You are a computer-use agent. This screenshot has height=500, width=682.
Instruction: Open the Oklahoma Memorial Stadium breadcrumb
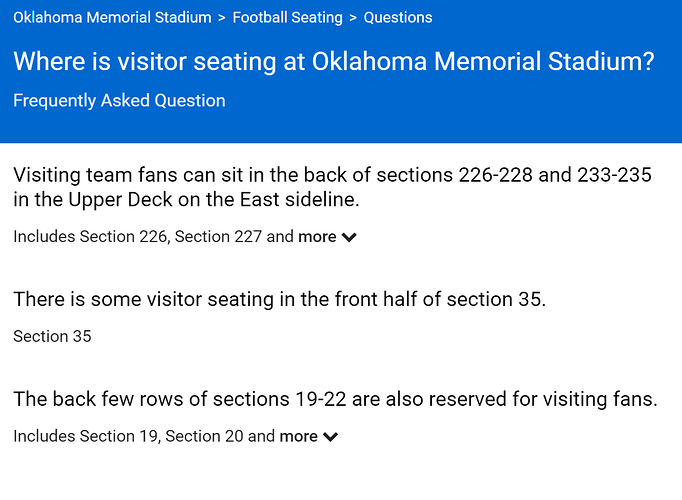pos(112,17)
